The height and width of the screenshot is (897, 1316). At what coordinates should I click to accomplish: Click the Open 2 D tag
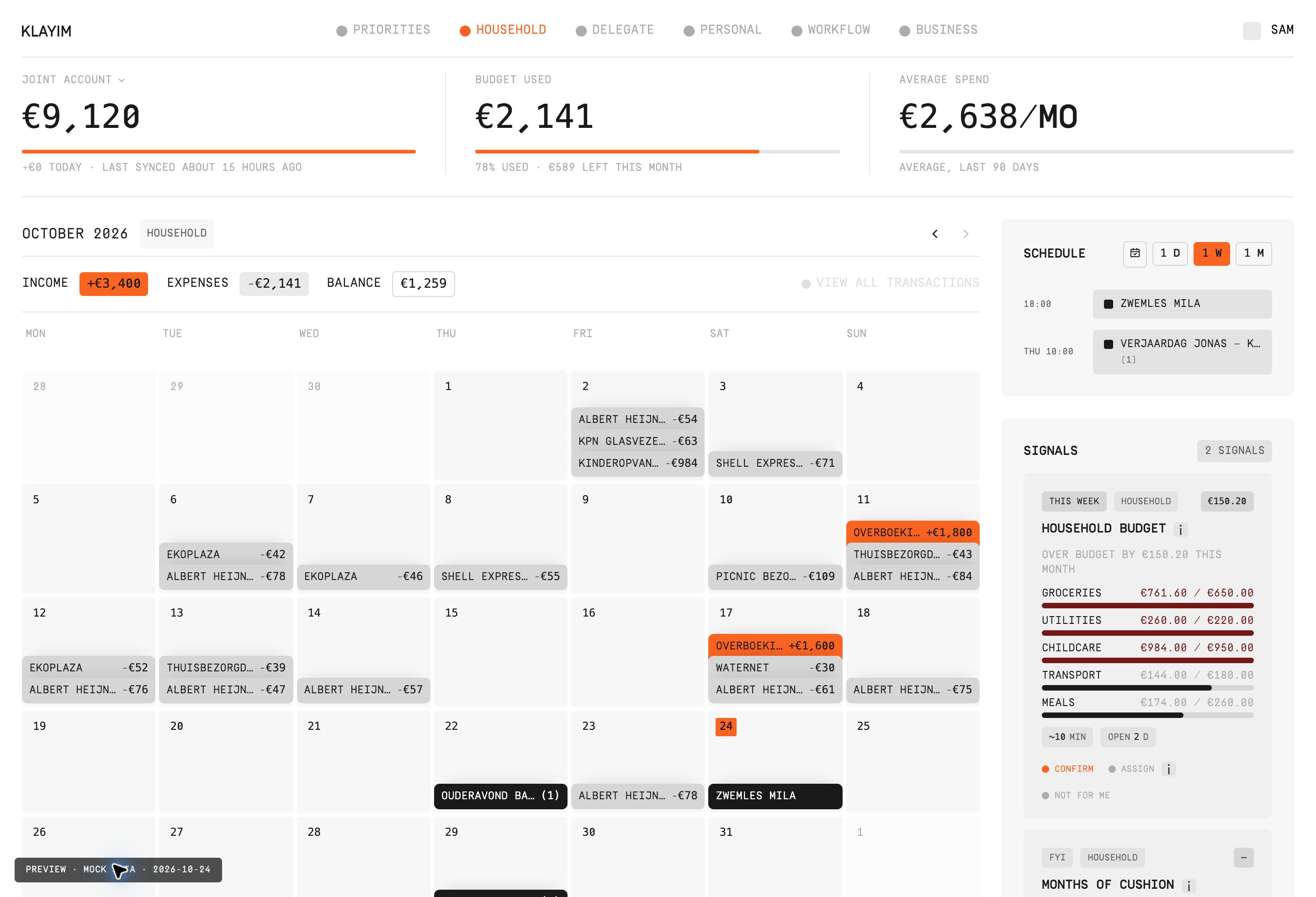click(1128, 737)
